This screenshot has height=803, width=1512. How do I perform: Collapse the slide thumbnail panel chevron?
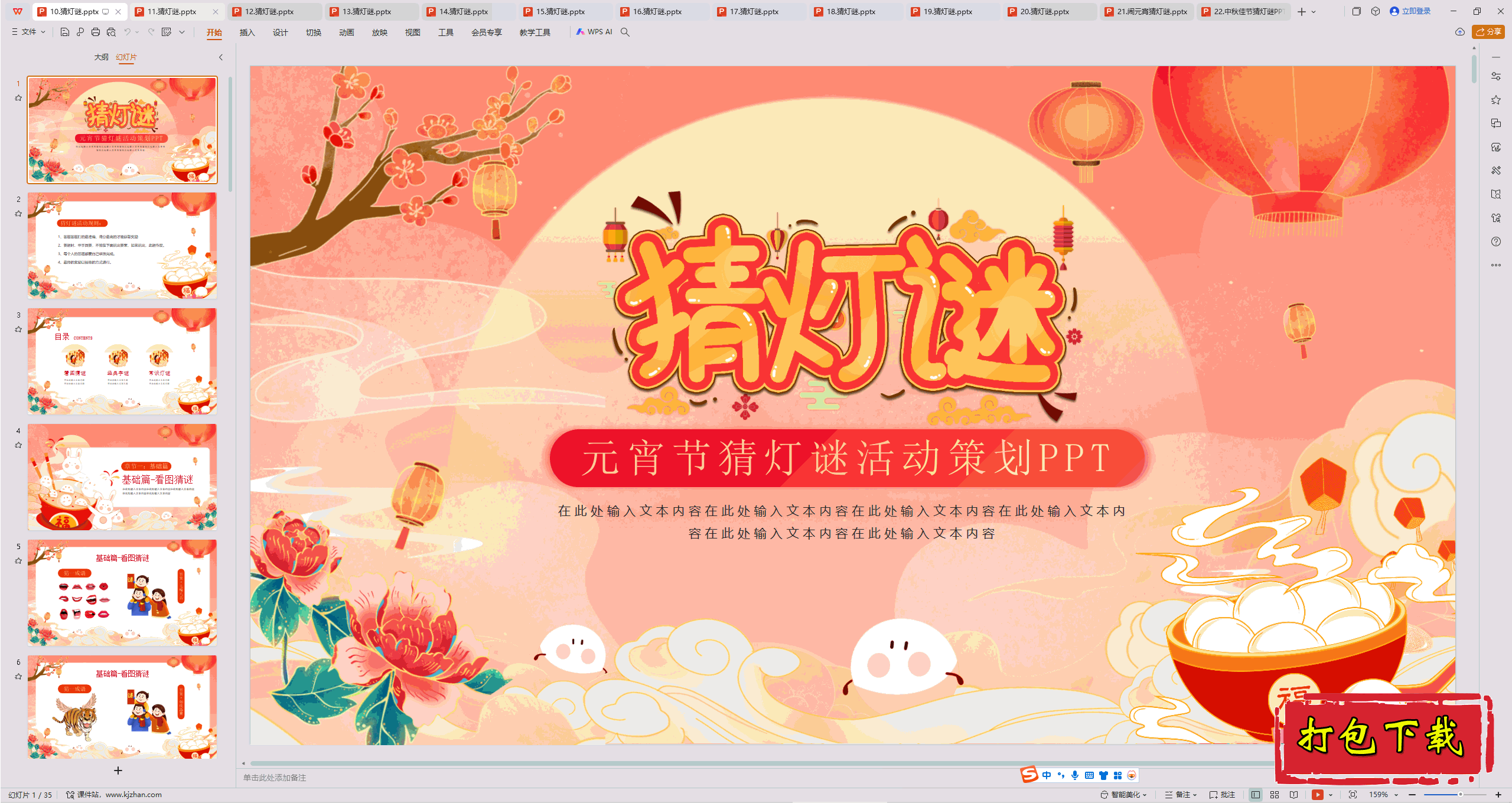pos(221,57)
